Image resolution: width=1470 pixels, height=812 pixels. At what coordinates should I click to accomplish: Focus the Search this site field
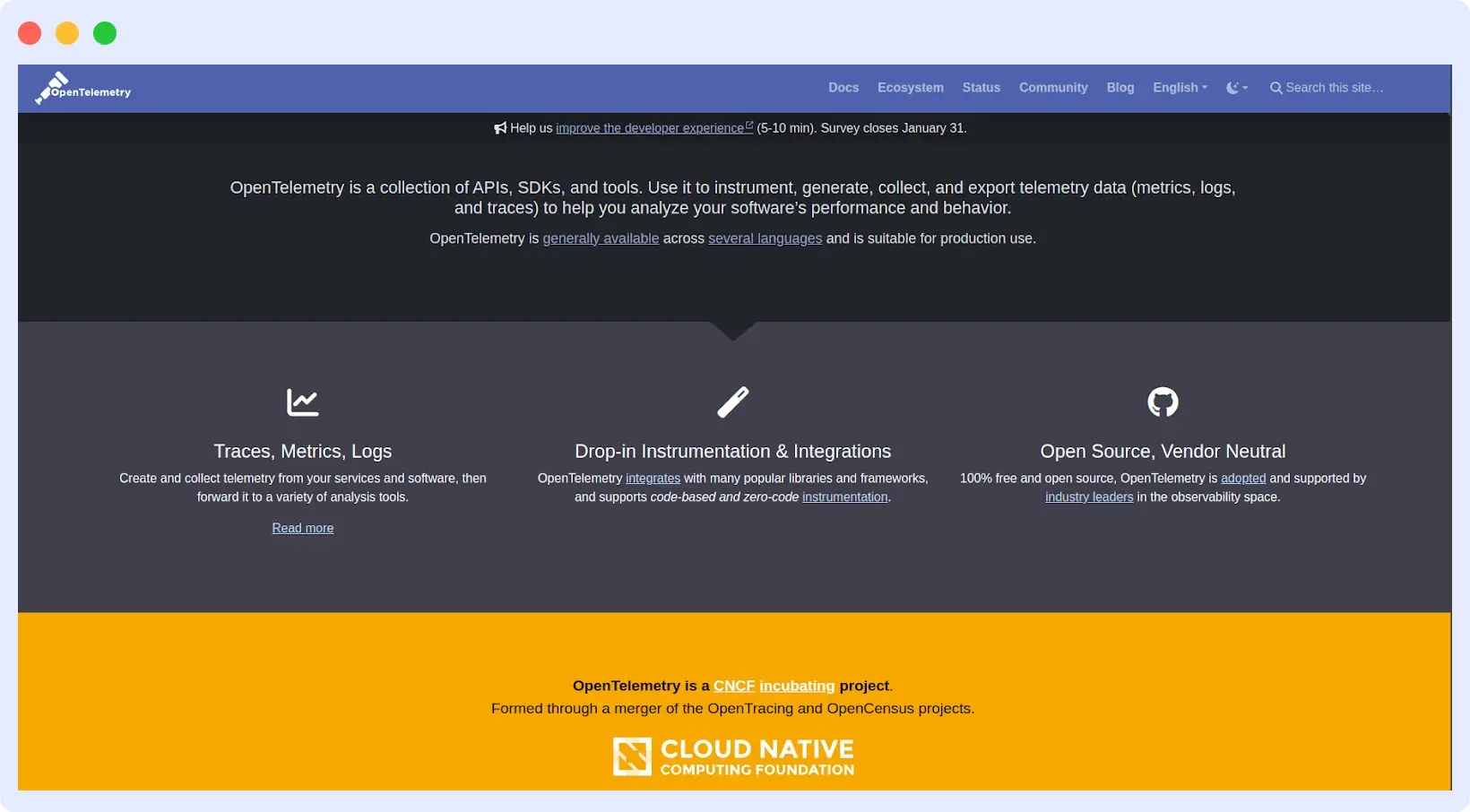click(x=1334, y=88)
